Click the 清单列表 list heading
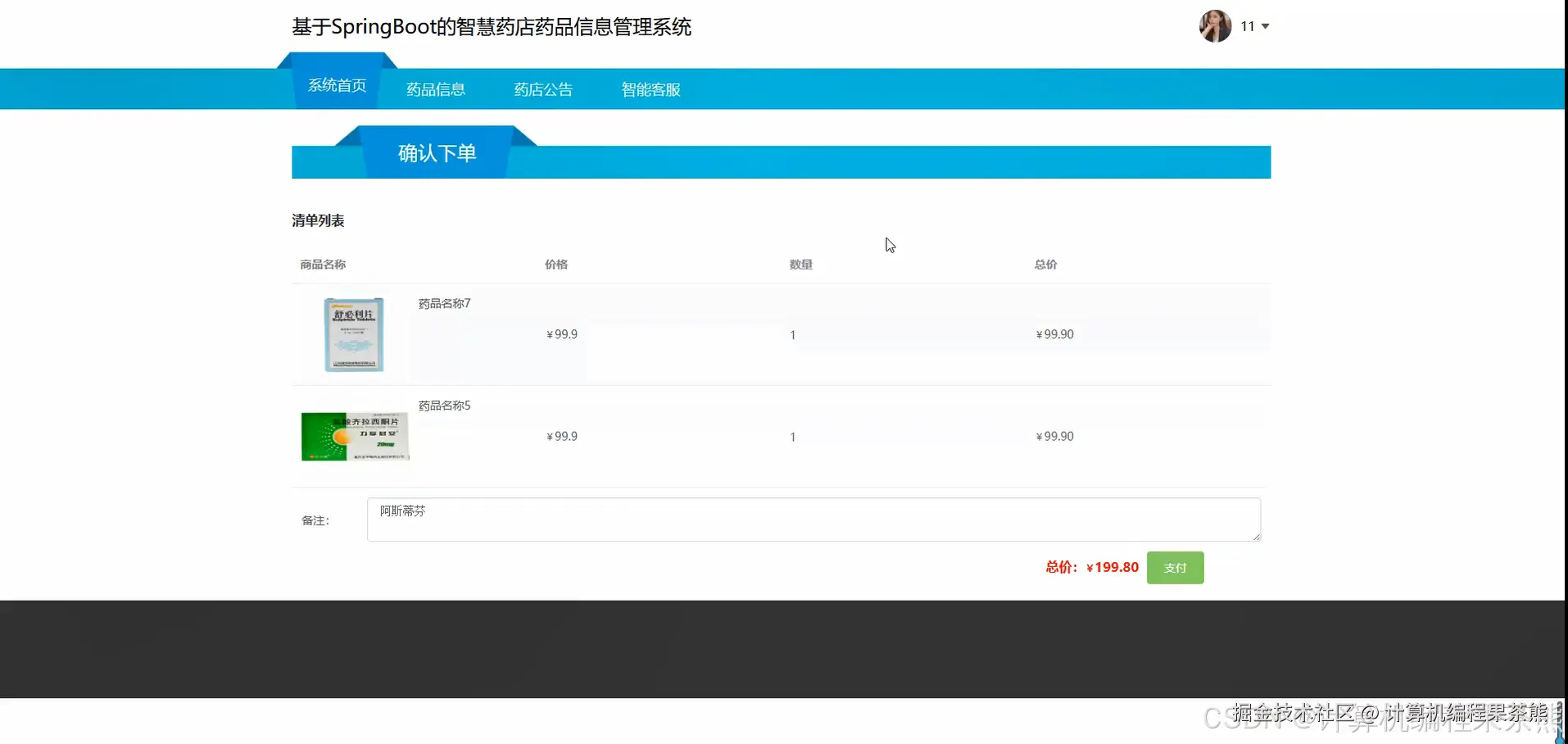The width and height of the screenshot is (1568, 744). click(x=318, y=220)
